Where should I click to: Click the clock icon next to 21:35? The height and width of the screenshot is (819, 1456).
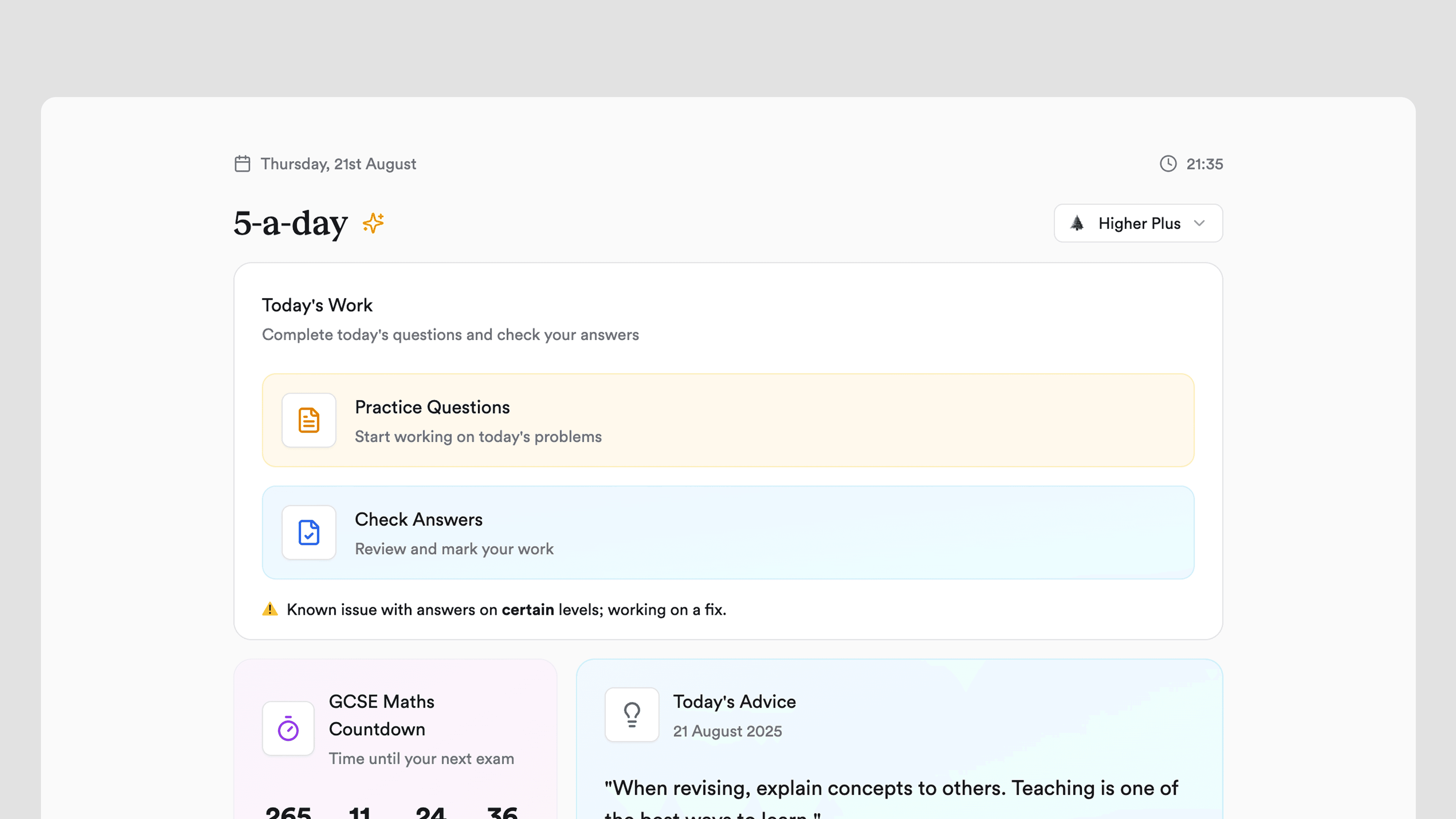1168,164
